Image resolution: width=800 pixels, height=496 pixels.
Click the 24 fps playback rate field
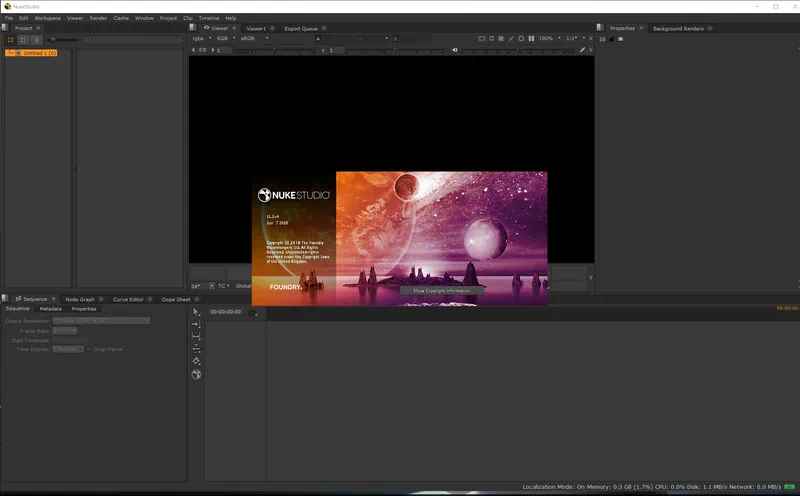199,286
